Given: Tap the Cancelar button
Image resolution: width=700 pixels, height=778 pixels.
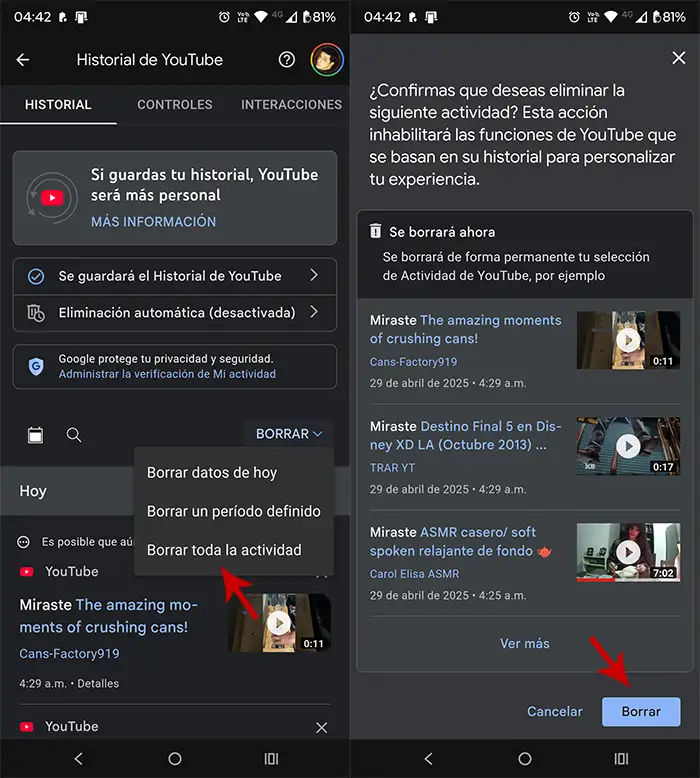Looking at the screenshot, I should [x=555, y=712].
